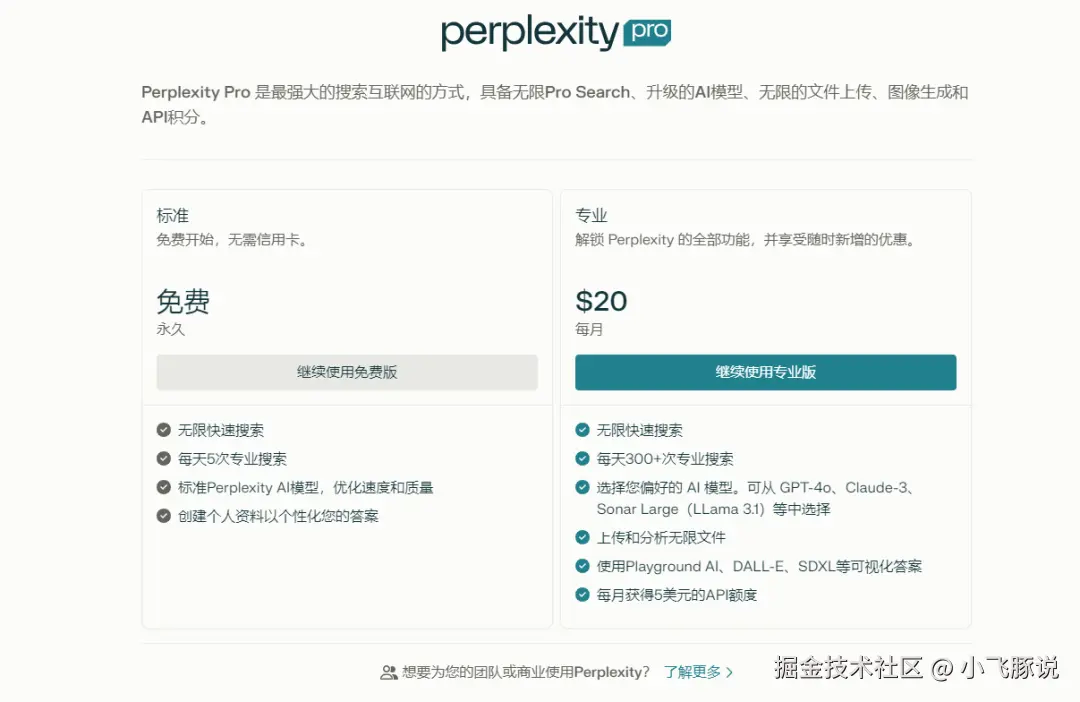The image size is (1080, 702).
Task: Click the 免费 price text
Action: (x=183, y=301)
